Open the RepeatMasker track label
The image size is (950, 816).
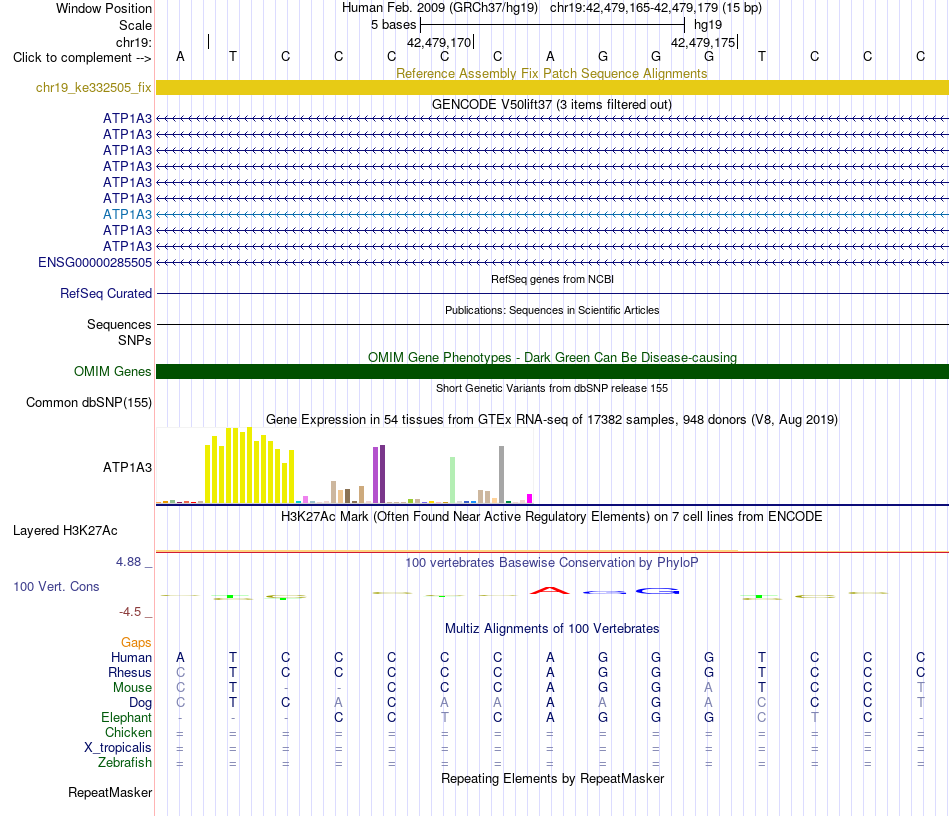point(110,792)
